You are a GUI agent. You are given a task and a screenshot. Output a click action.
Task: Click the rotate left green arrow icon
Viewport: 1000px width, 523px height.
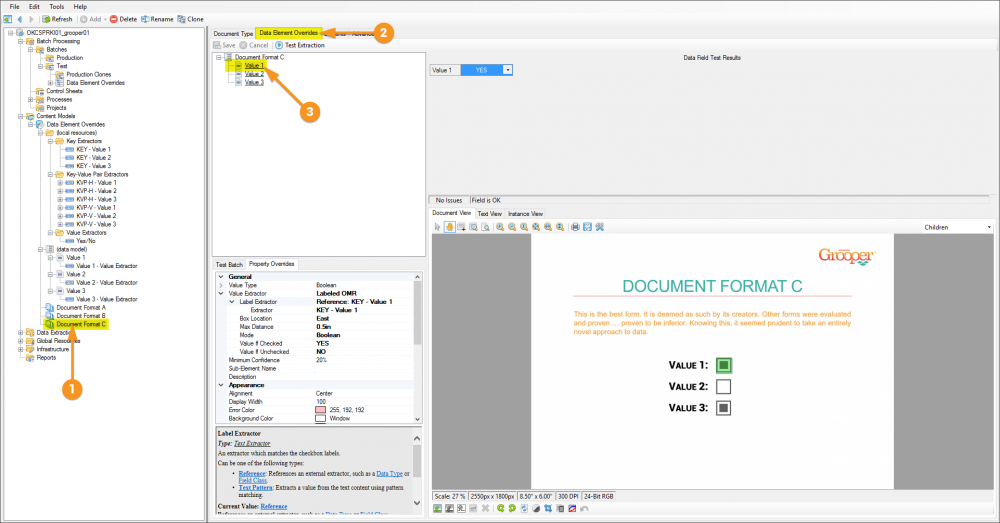point(501,508)
